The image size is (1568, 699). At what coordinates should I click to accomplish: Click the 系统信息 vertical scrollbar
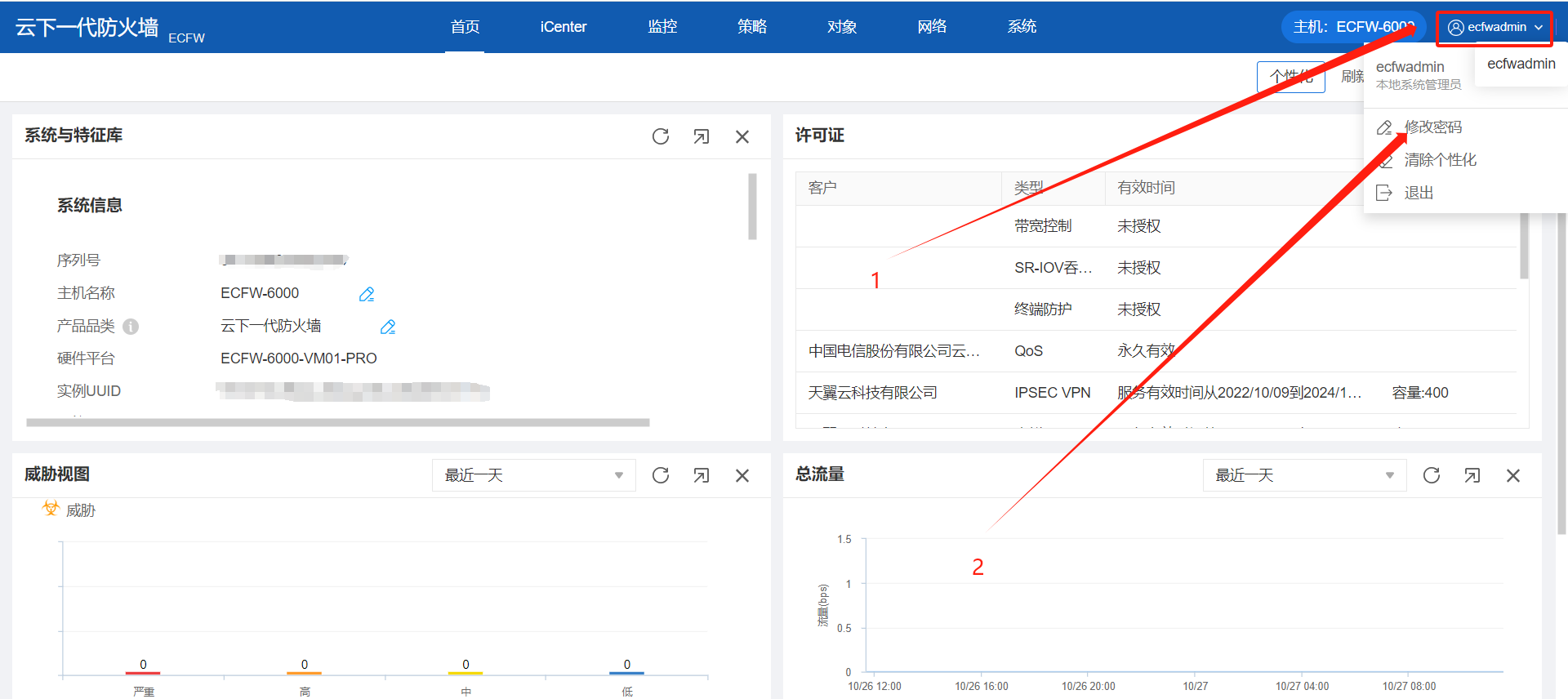pos(752,206)
